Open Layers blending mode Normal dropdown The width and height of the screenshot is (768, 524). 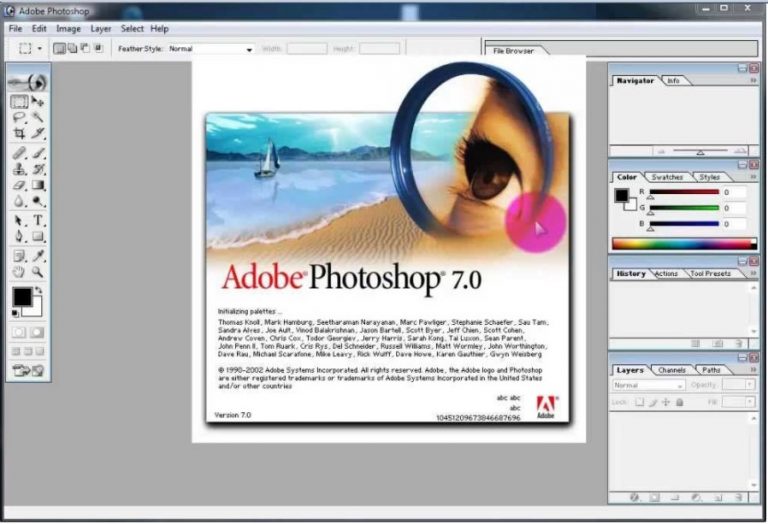click(648, 385)
